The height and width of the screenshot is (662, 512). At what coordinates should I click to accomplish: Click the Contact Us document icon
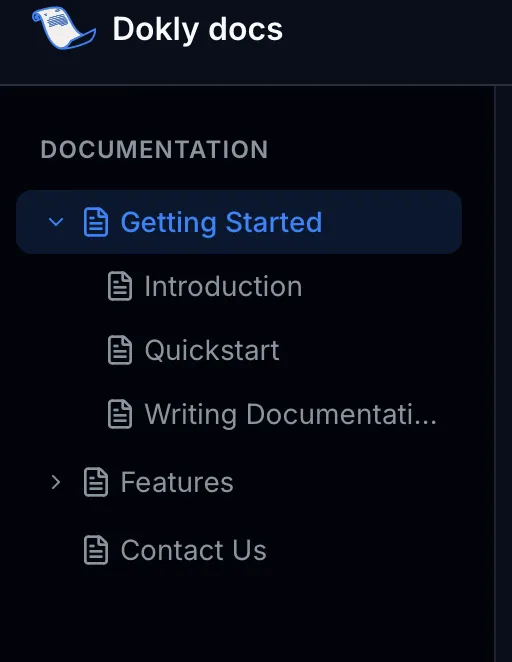click(96, 550)
